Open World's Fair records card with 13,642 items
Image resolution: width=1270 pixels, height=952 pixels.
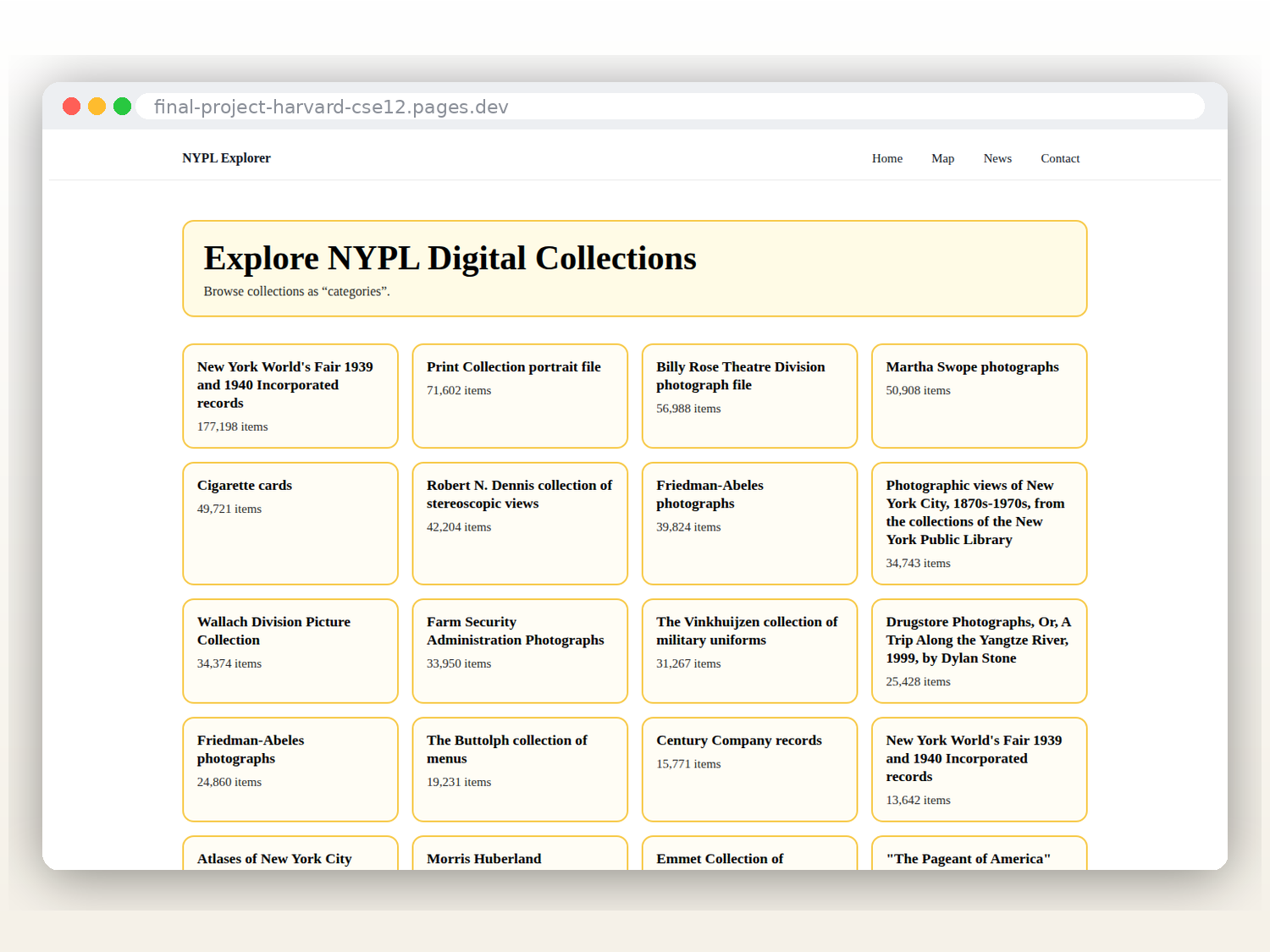[x=979, y=769]
